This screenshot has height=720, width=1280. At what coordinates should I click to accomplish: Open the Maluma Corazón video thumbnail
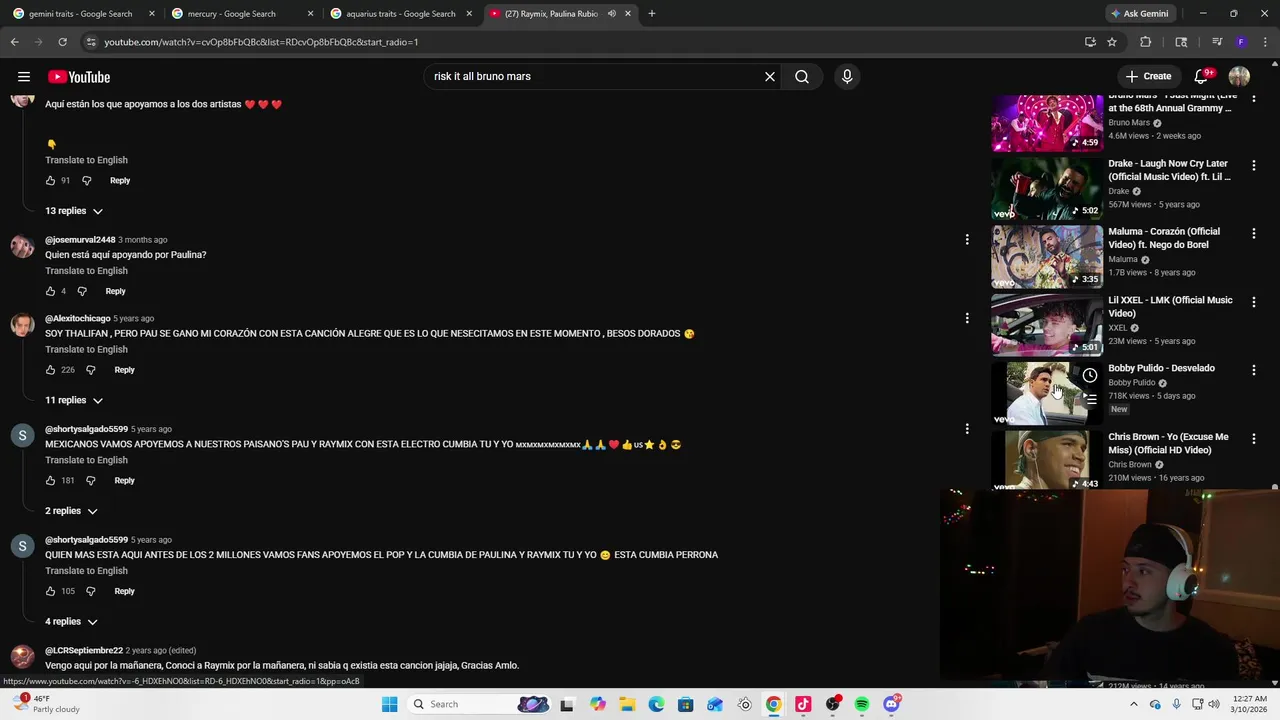coord(1047,256)
